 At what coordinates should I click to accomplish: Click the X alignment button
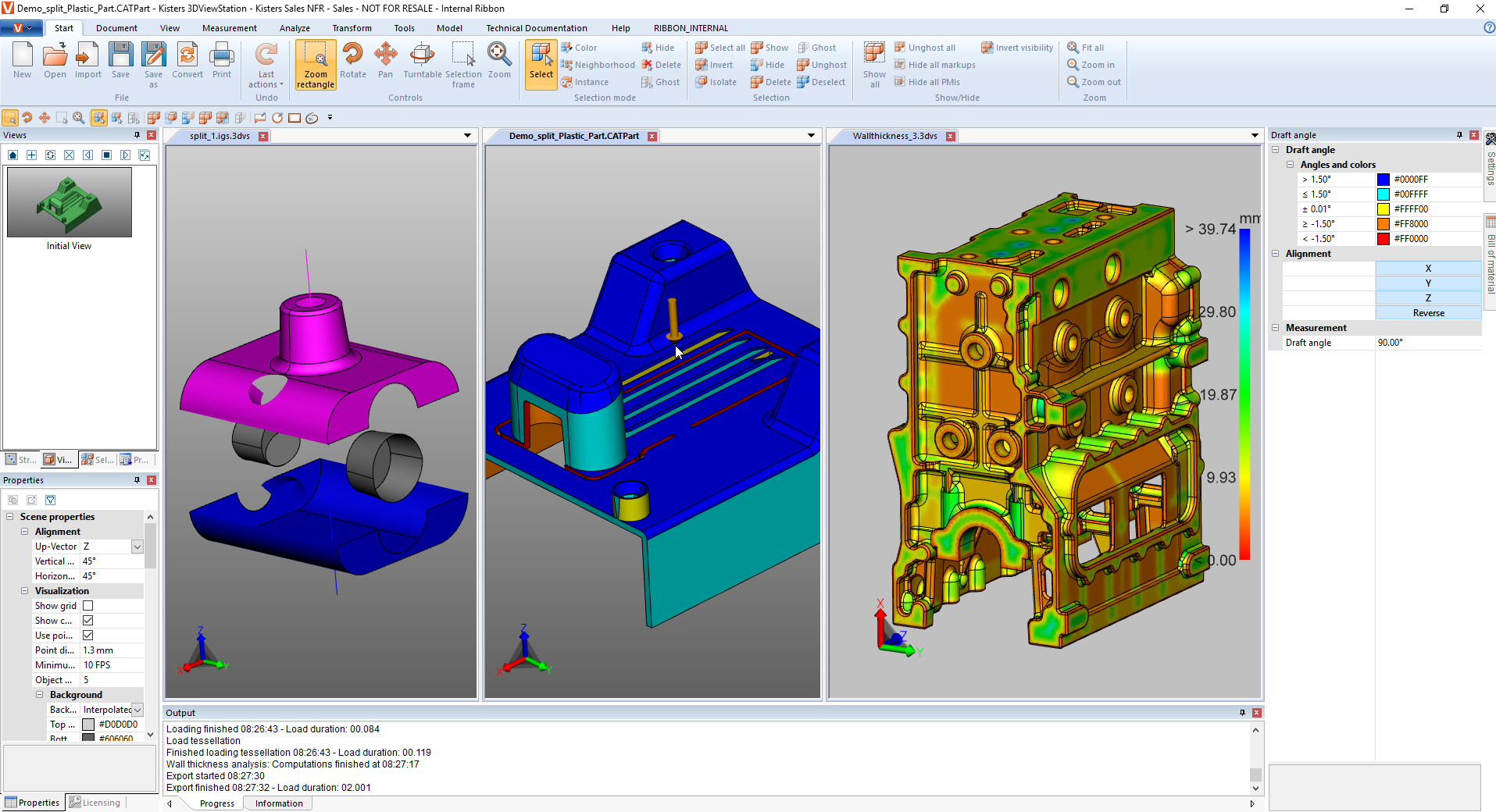[1427, 269]
